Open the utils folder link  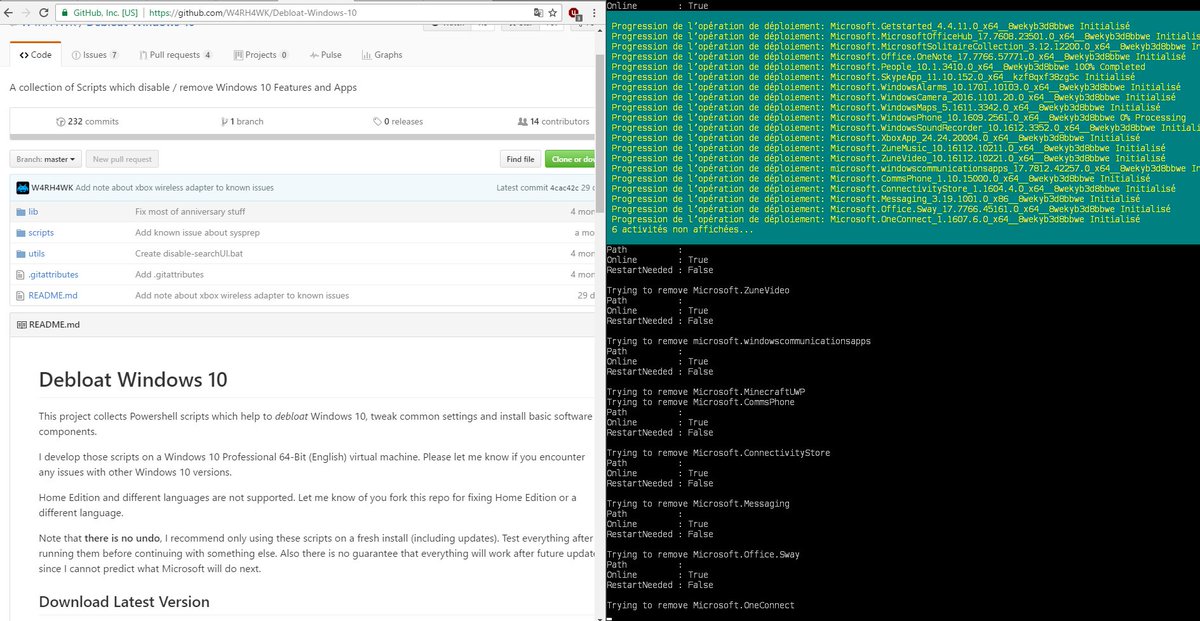[36, 254]
